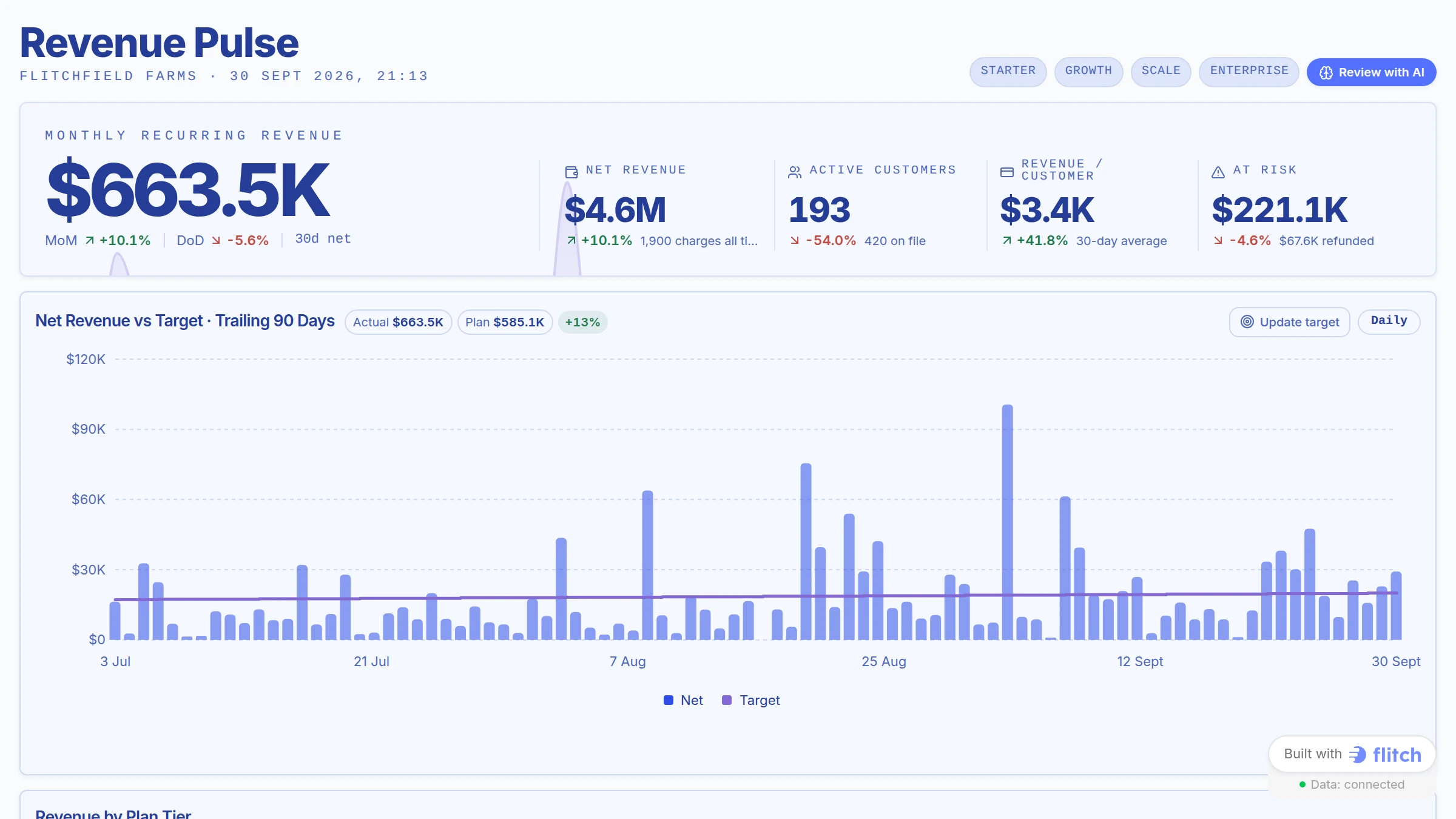Open the Built with flitch link

tap(1352, 754)
